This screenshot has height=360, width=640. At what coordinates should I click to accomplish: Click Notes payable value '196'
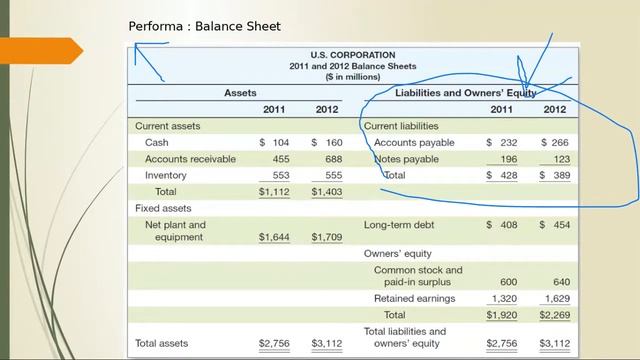point(509,159)
